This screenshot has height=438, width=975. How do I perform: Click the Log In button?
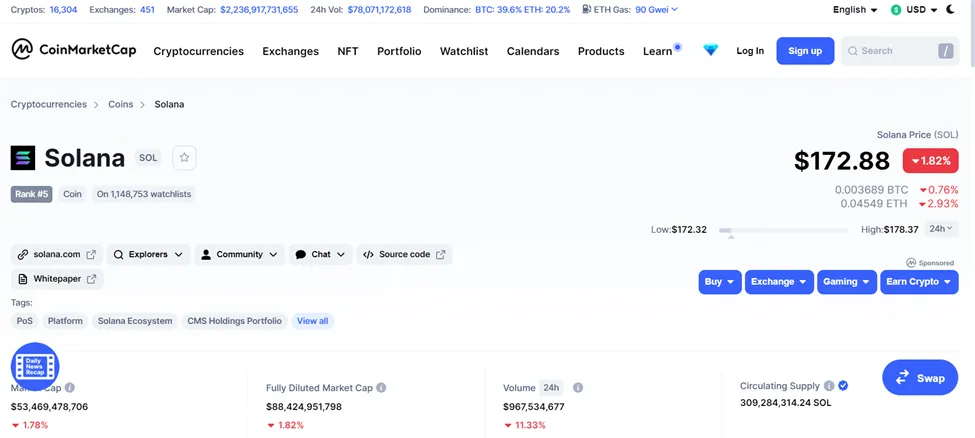coord(750,51)
